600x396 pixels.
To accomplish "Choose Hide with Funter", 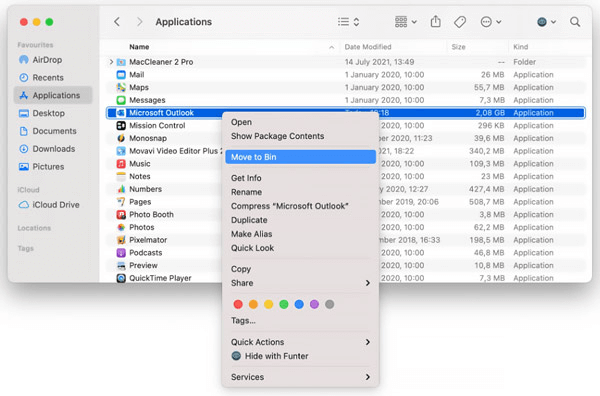I will [300, 356].
